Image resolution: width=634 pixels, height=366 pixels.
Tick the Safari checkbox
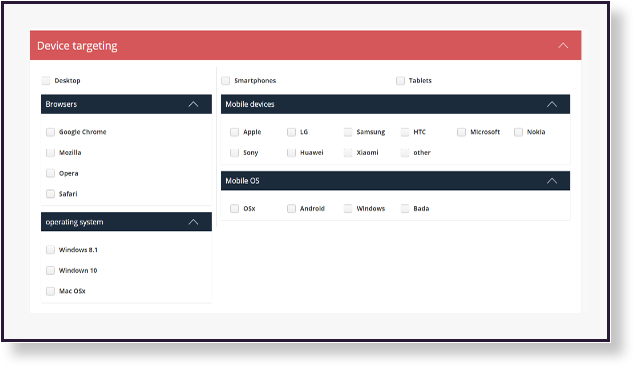pos(50,194)
